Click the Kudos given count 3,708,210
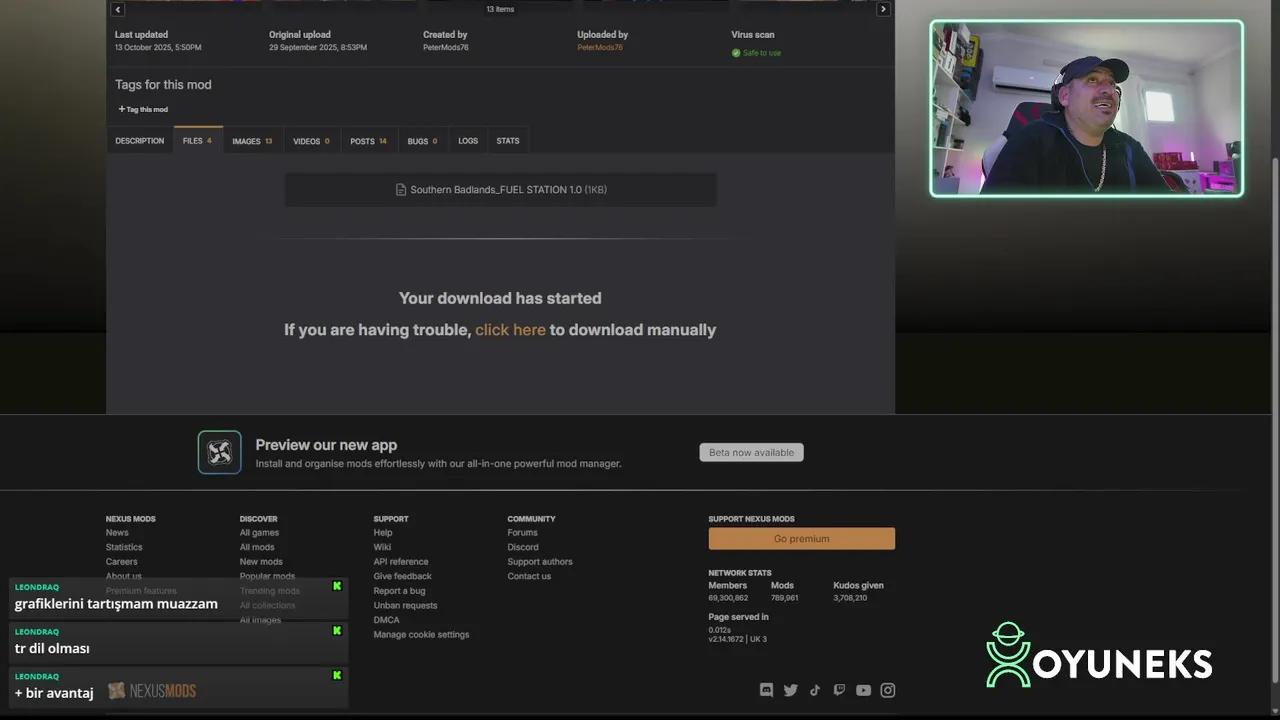 (850, 598)
